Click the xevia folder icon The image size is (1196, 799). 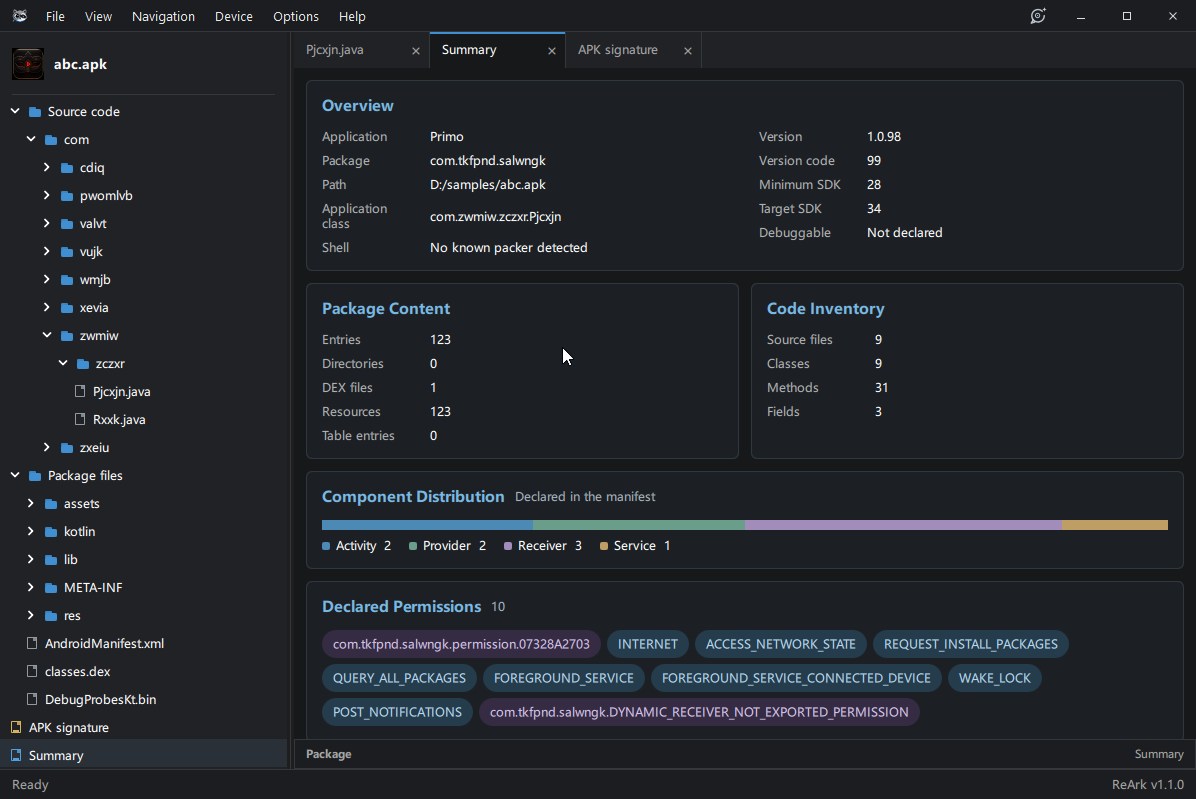click(x=67, y=308)
